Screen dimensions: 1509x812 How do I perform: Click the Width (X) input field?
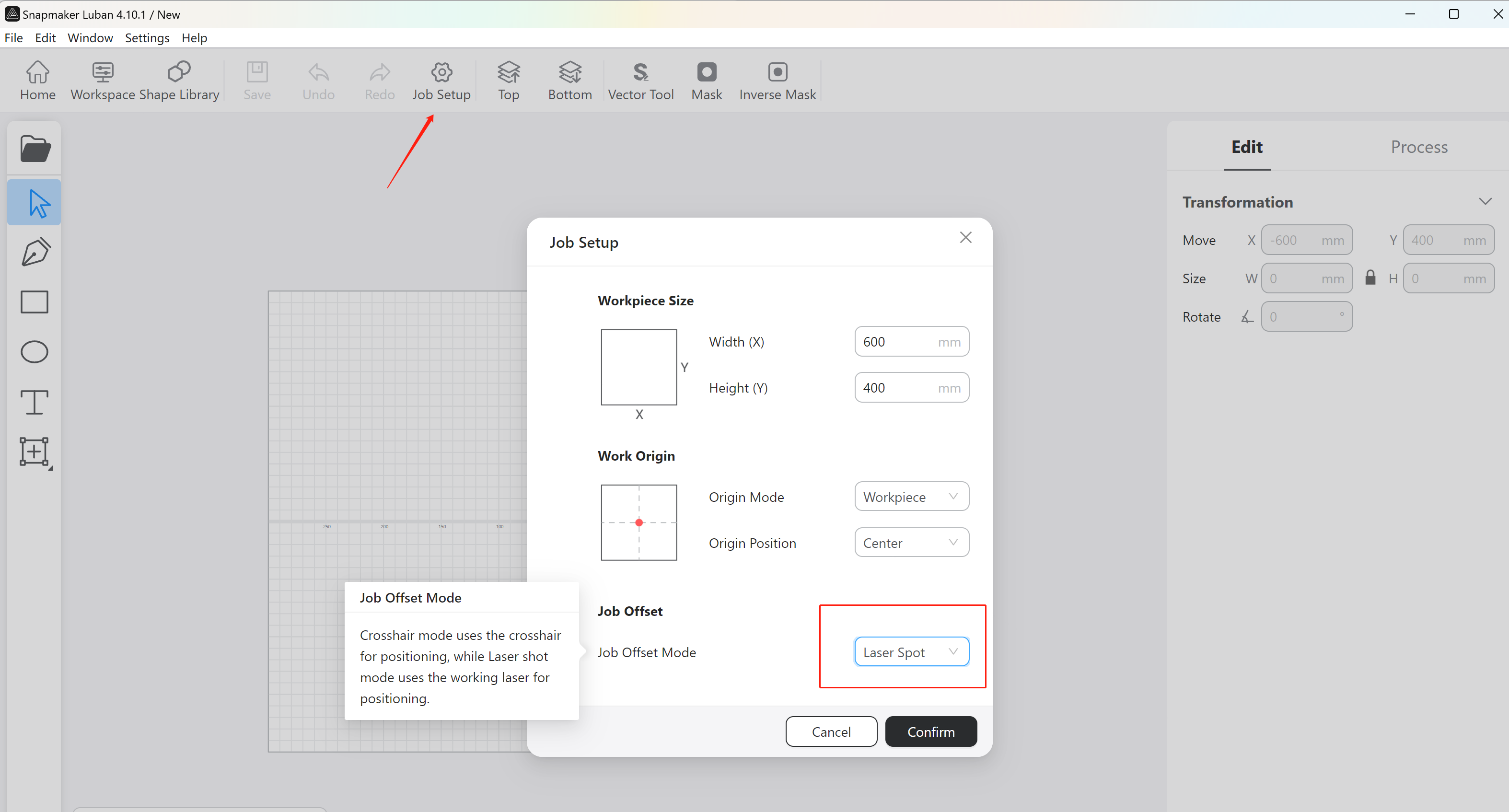tap(897, 342)
